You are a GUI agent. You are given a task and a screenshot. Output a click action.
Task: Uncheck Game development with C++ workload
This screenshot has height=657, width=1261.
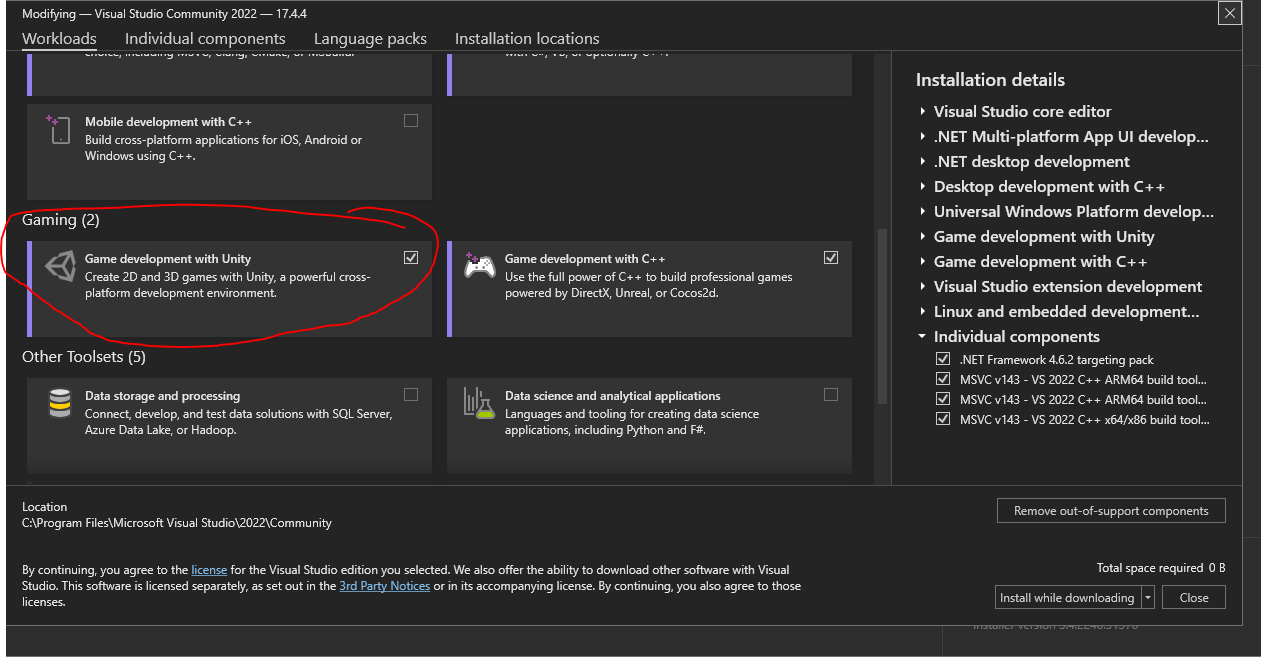pyautogui.click(x=831, y=258)
